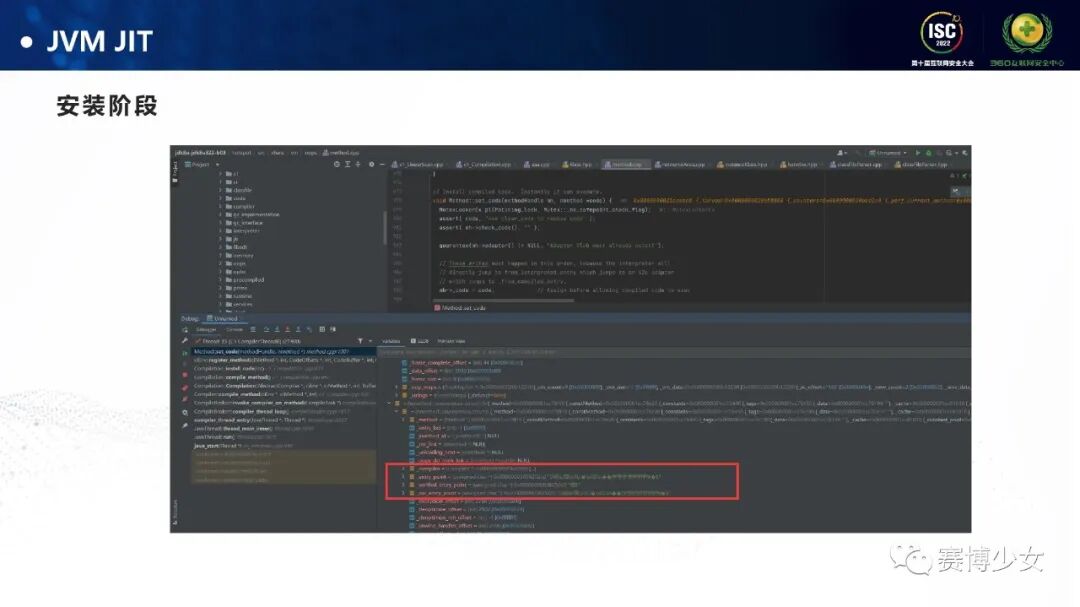1080x607 pixels.
Task: Open the Memory View tab
Action: tap(451, 341)
